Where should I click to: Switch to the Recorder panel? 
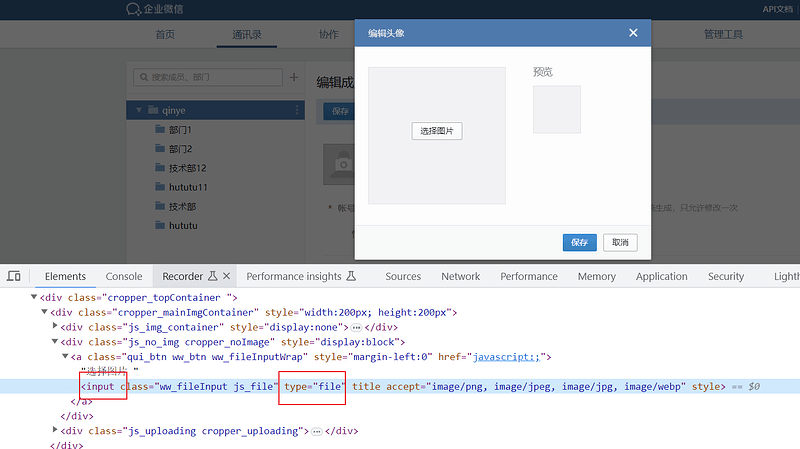pyautogui.click(x=182, y=276)
